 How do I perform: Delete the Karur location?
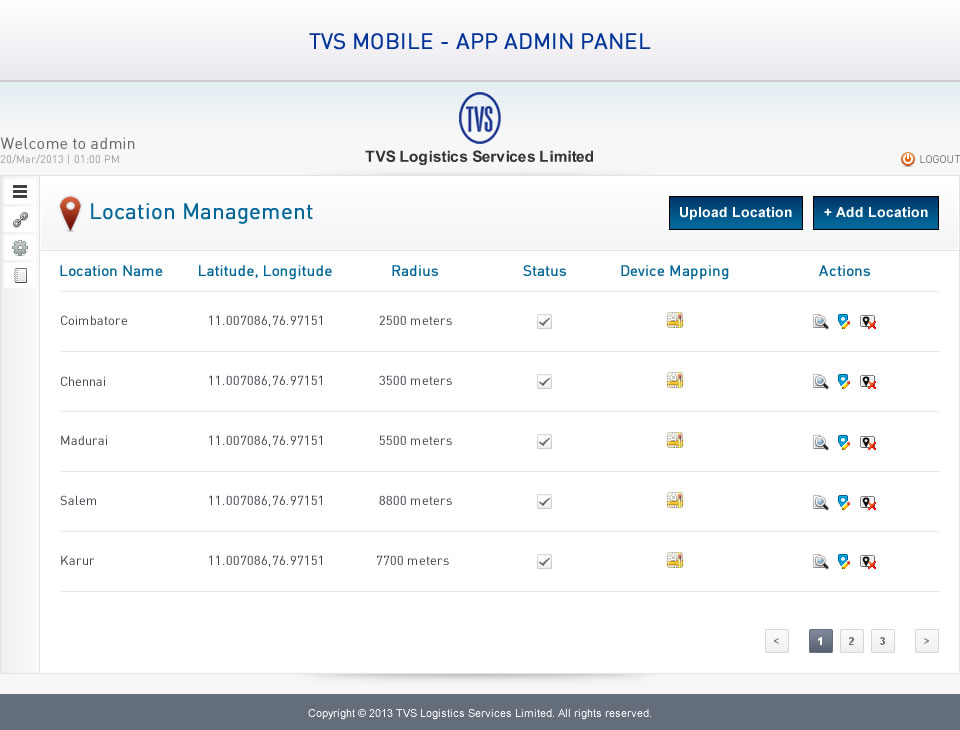pyautogui.click(x=868, y=562)
